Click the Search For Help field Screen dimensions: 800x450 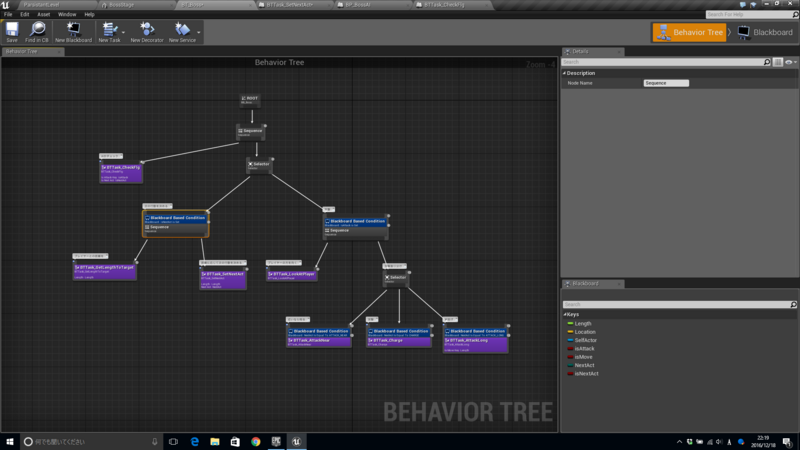point(749,14)
